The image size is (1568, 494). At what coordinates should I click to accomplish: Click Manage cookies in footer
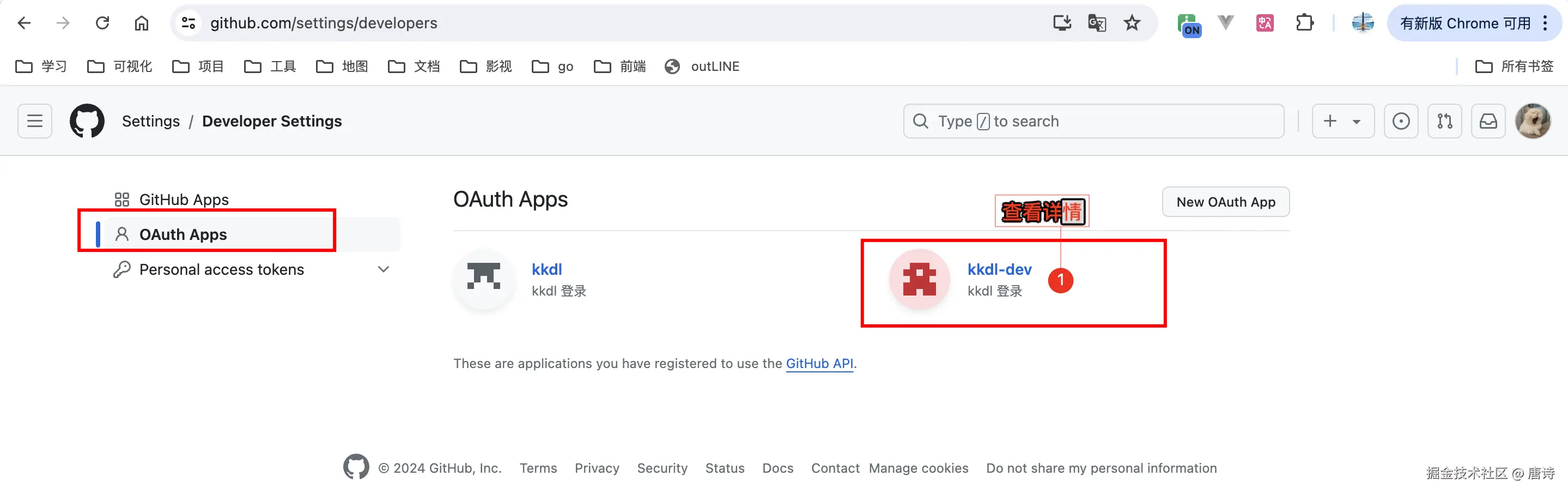pyautogui.click(x=918, y=468)
